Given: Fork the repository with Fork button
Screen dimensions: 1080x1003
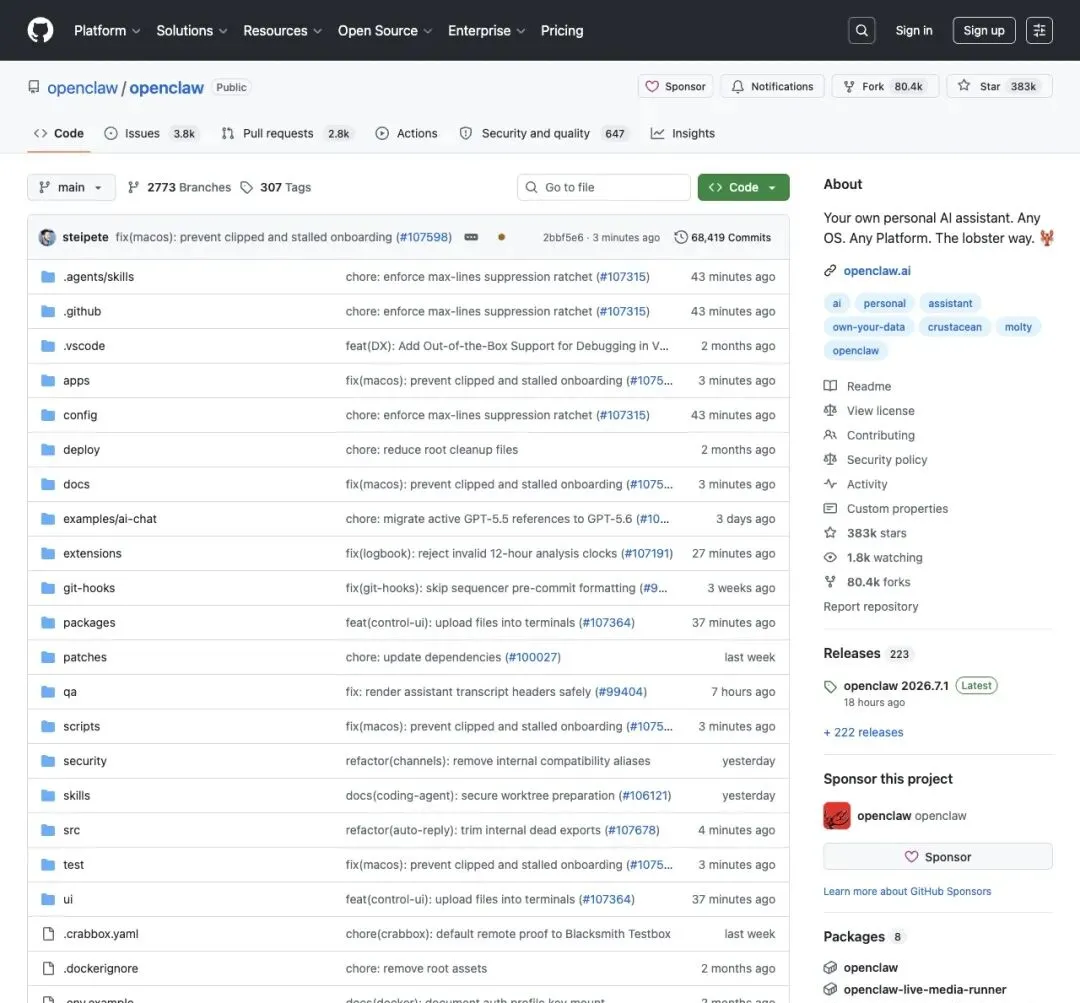Looking at the screenshot, I should (885, 86).
